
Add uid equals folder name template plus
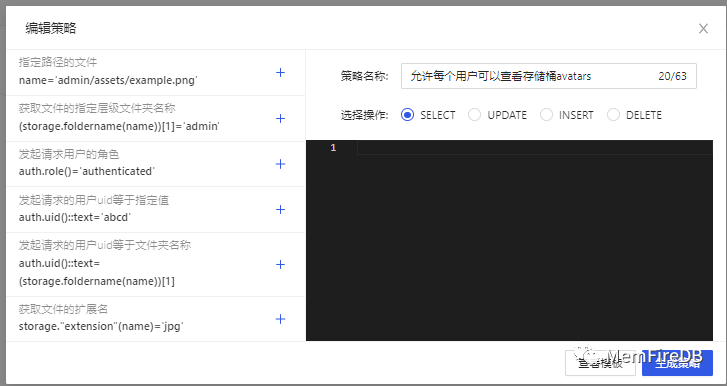(280, 264)
